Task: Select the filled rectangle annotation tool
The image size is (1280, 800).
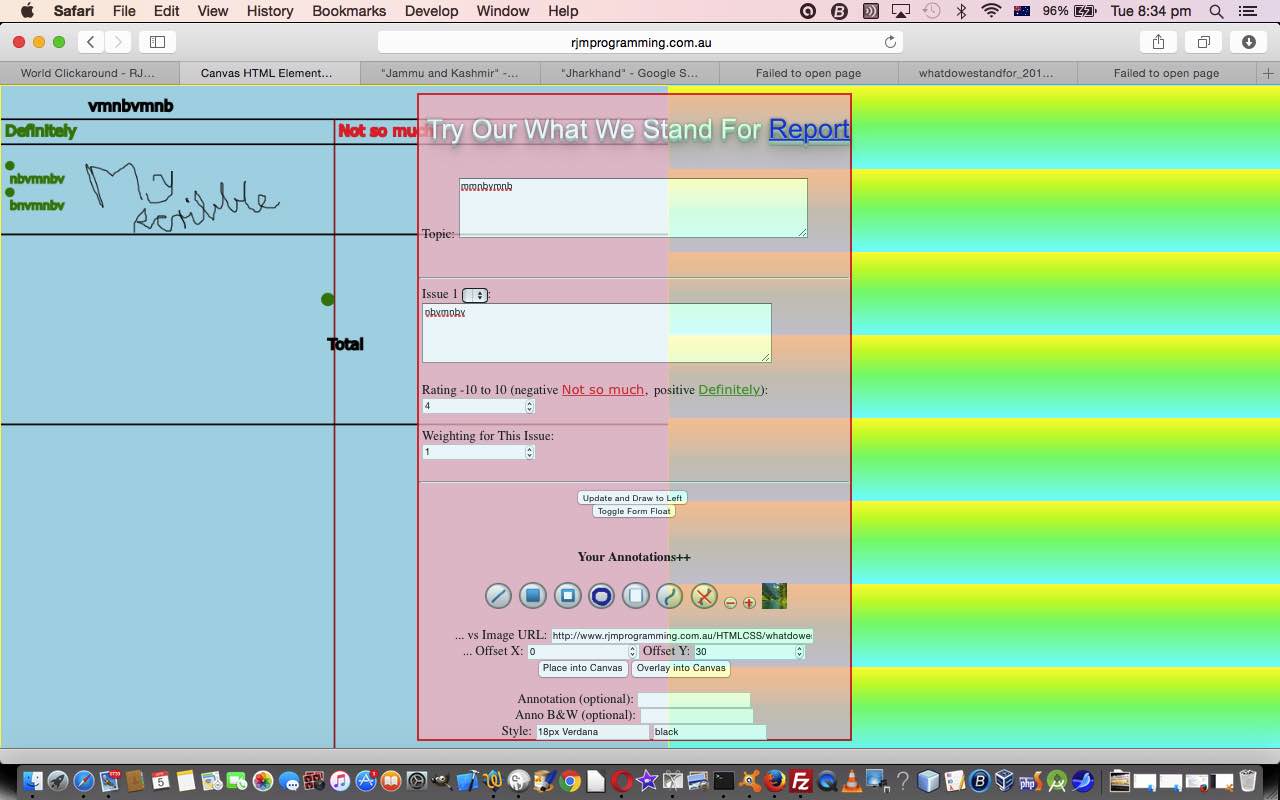Action: pyautogui.click(x=533, y=596)
